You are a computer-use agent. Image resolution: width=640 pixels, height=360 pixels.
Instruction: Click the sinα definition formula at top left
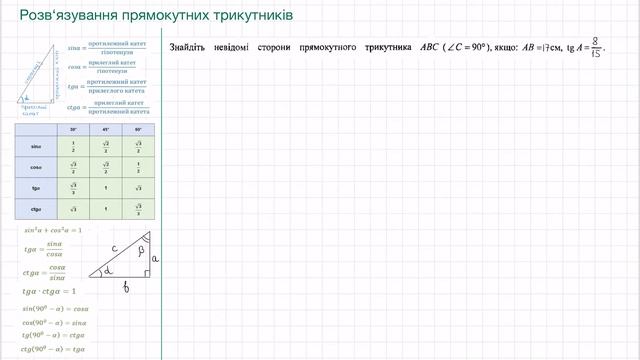point(107,48)
